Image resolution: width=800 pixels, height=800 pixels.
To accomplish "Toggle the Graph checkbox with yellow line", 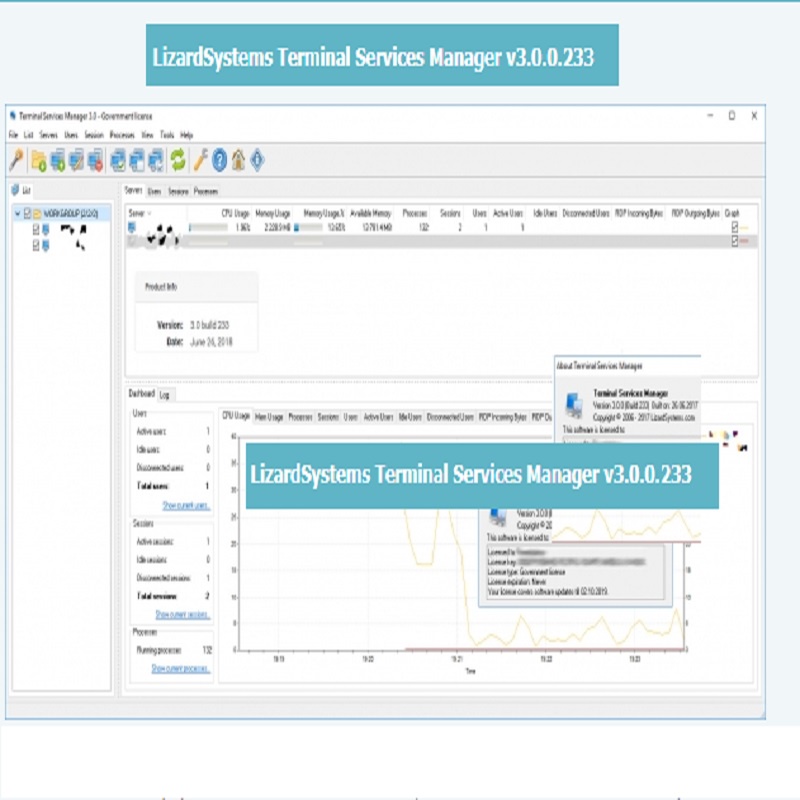I will [735, 227].
